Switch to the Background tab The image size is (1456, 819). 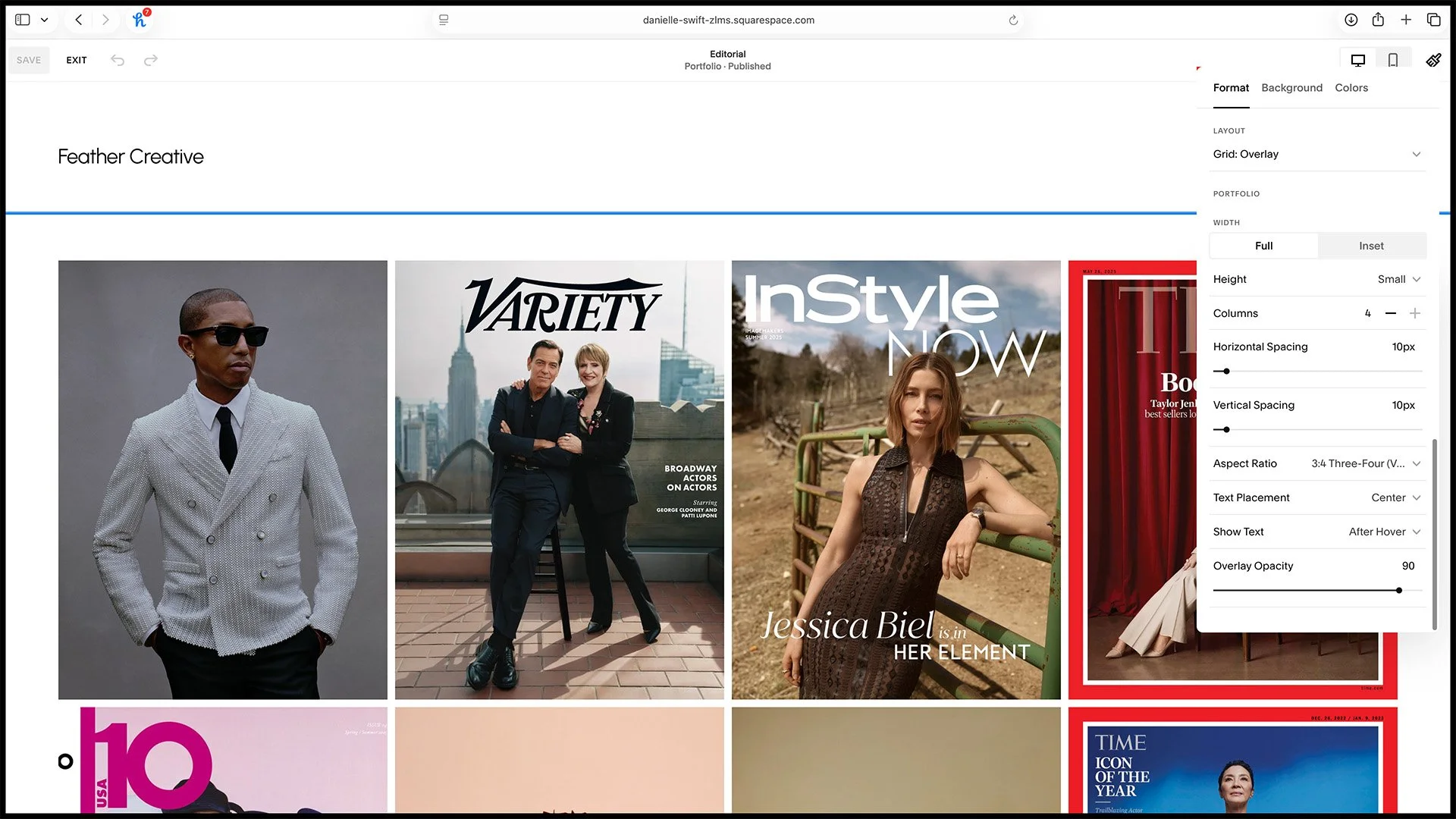[1291, 88]
